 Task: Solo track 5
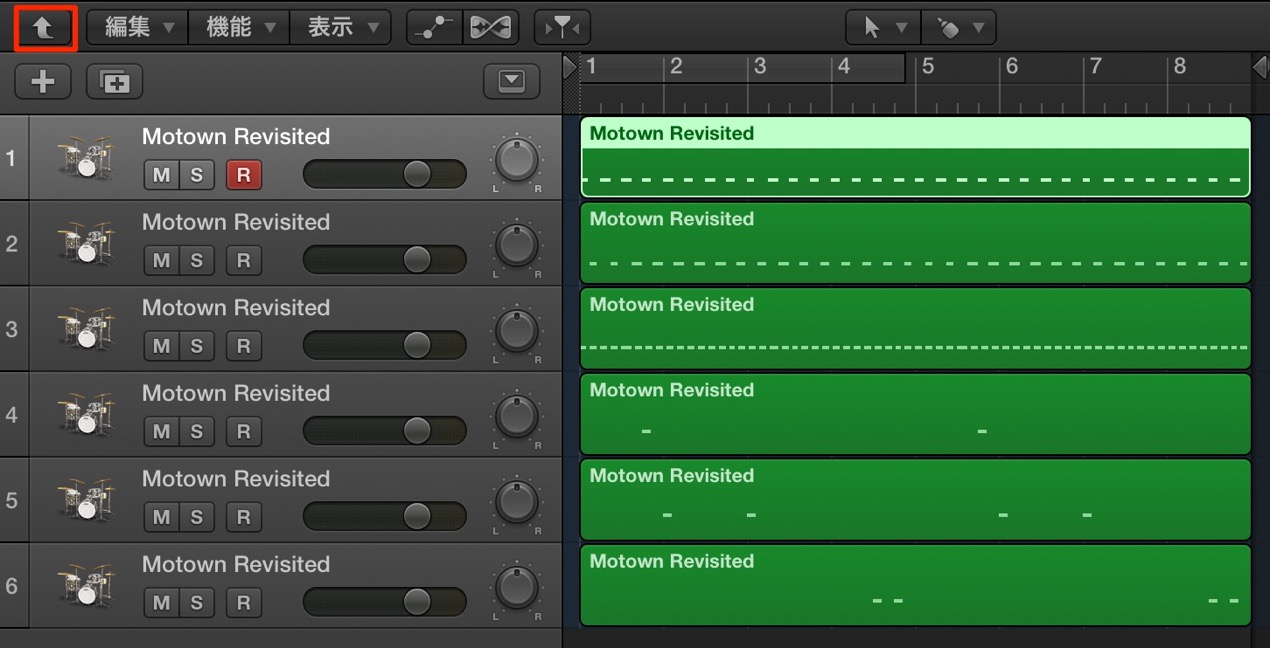pyautogui.click(x=196, y=517)
